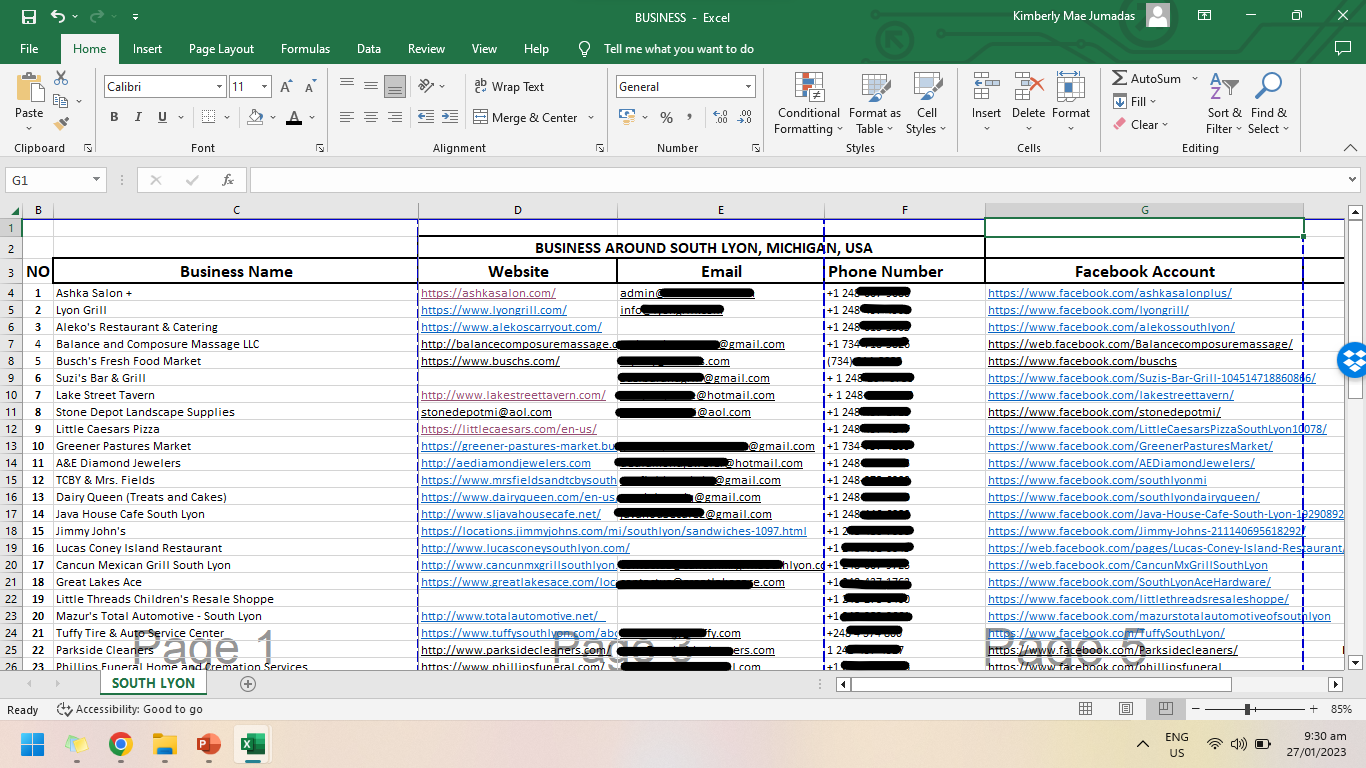The width and height of the screenshot is (1366, 768).
Task: Switch to the Insert tab
Action: [x=147, y=49]
